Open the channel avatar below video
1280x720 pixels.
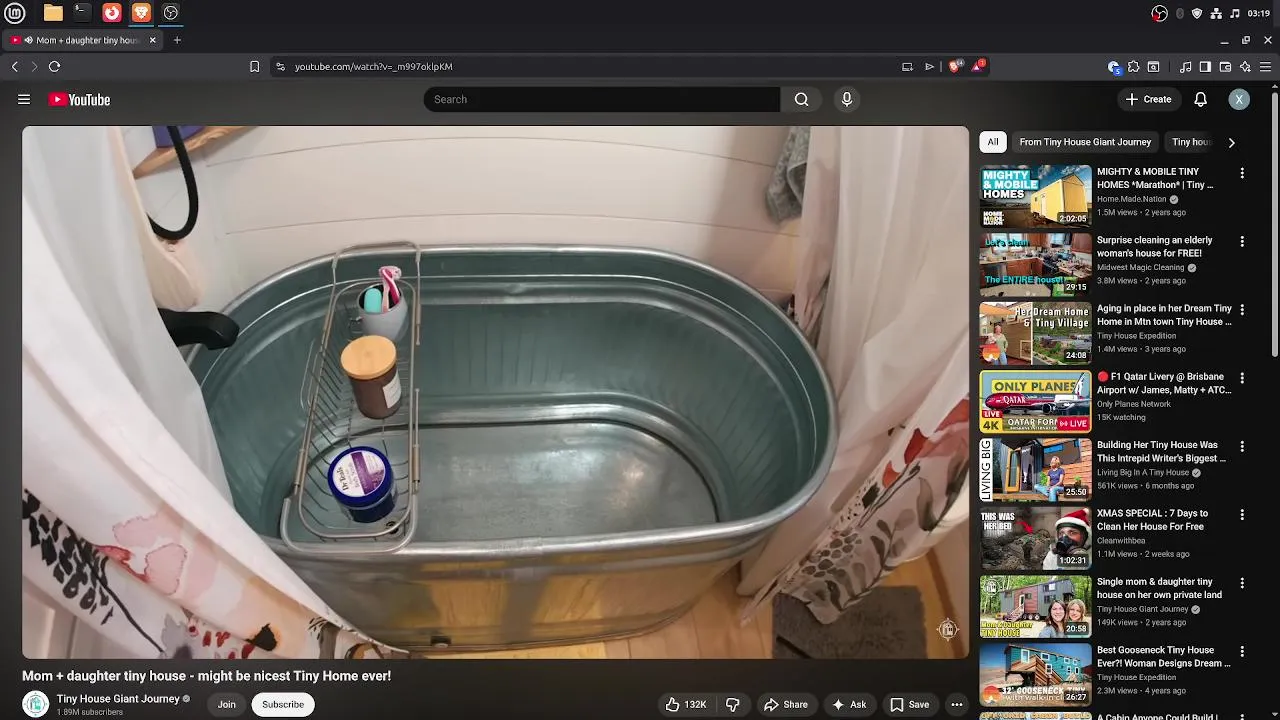tap(36, 704)
